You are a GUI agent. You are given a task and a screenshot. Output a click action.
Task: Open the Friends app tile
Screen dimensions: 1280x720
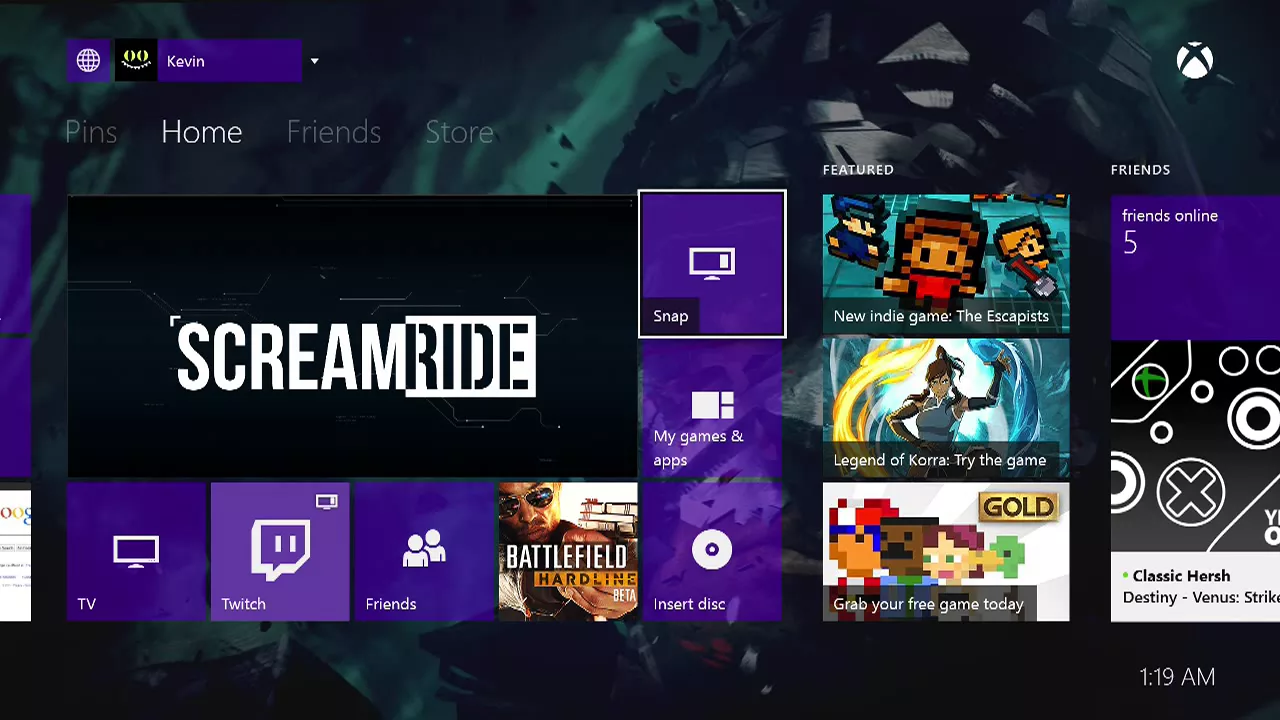click(424, 552)
